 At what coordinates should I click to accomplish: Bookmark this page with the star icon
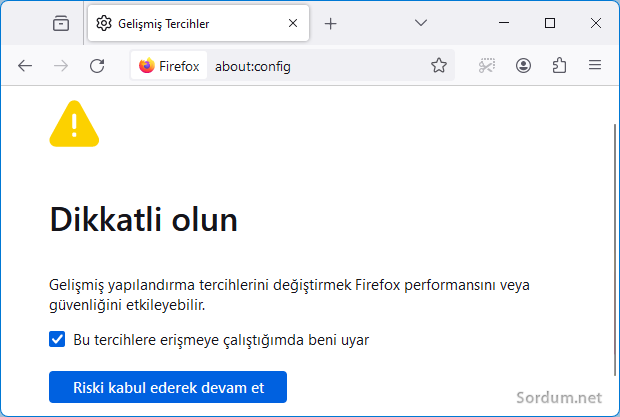point(439,65)
